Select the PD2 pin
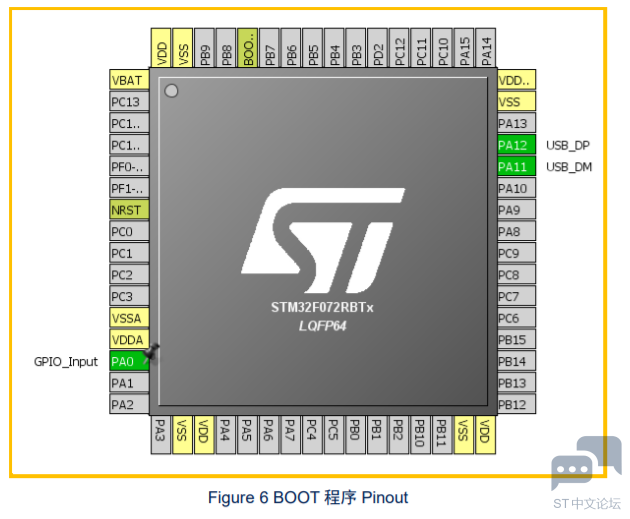The height and width of the screenshot is (519, 630). pos(378,48)
